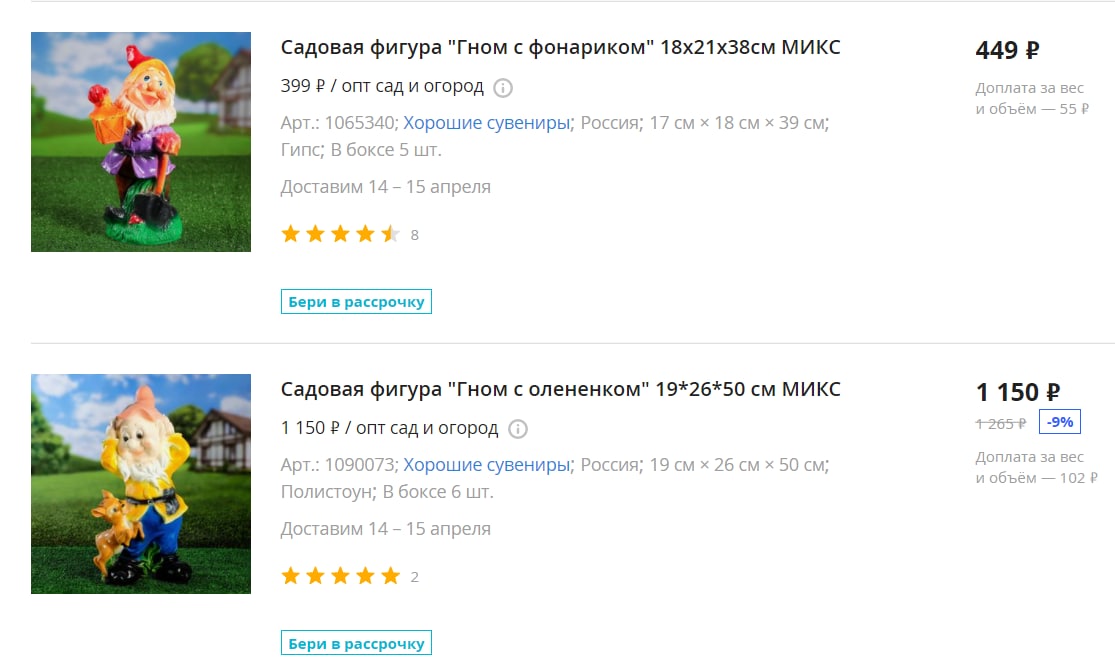
Task: Click info icon beside 1 150 ₽ wholesale price
Action: point(518,429)
